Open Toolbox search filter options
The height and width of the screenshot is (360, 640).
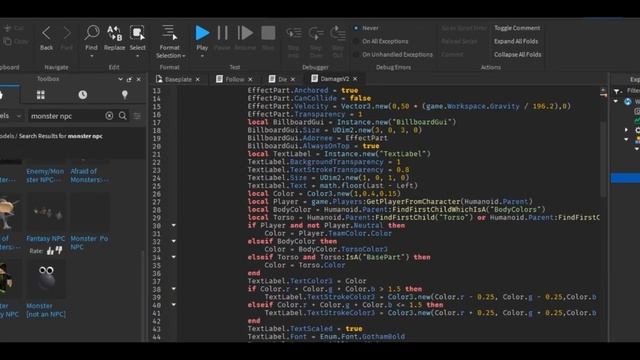tap(137, 116)
